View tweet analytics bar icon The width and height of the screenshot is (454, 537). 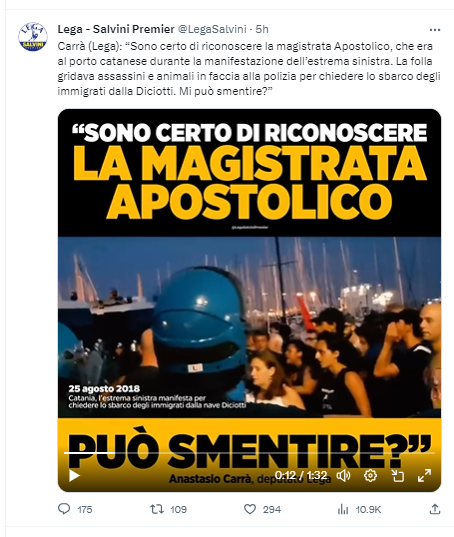[343, 510]
